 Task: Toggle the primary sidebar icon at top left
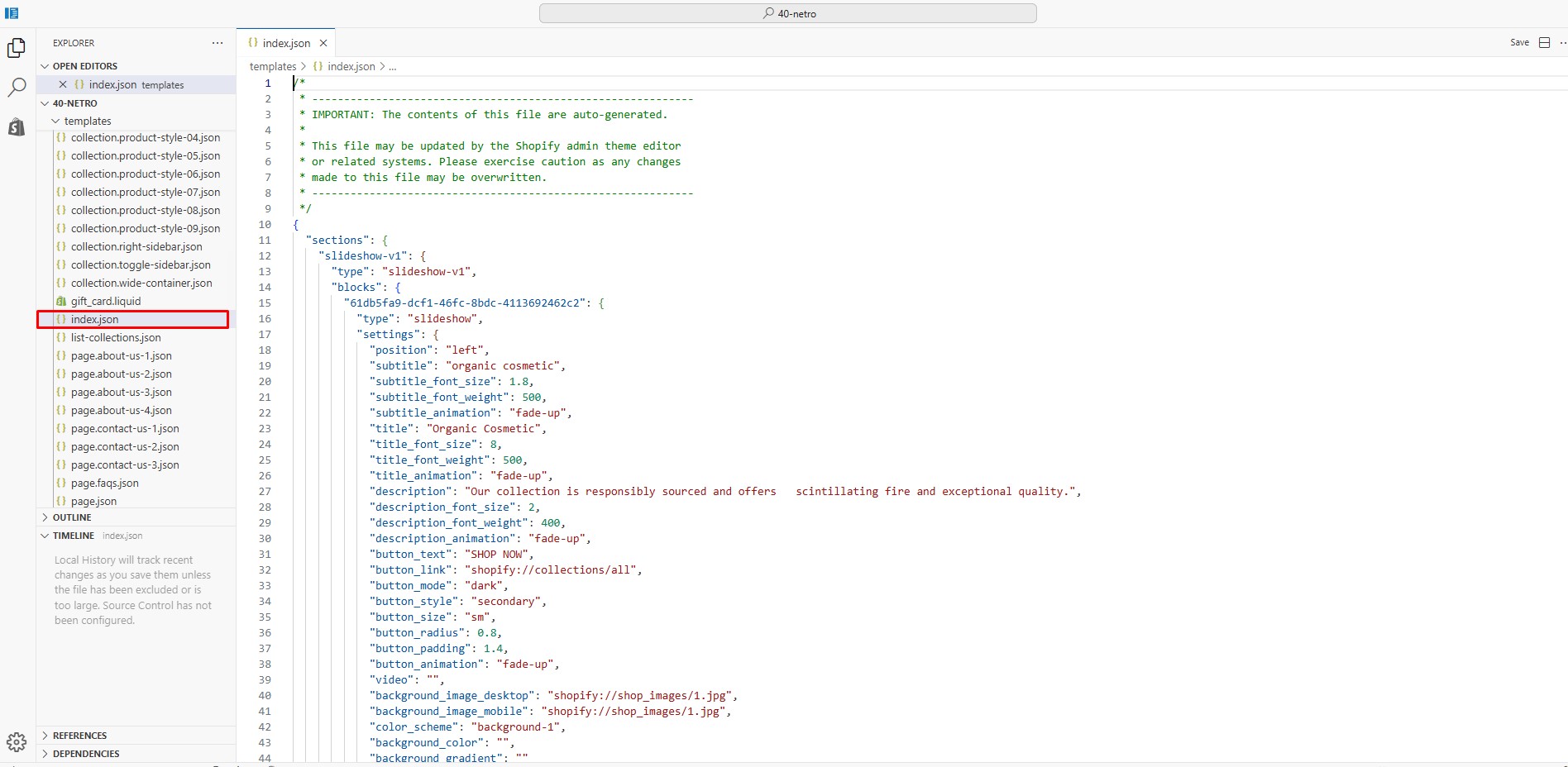[x=12, y=13]
